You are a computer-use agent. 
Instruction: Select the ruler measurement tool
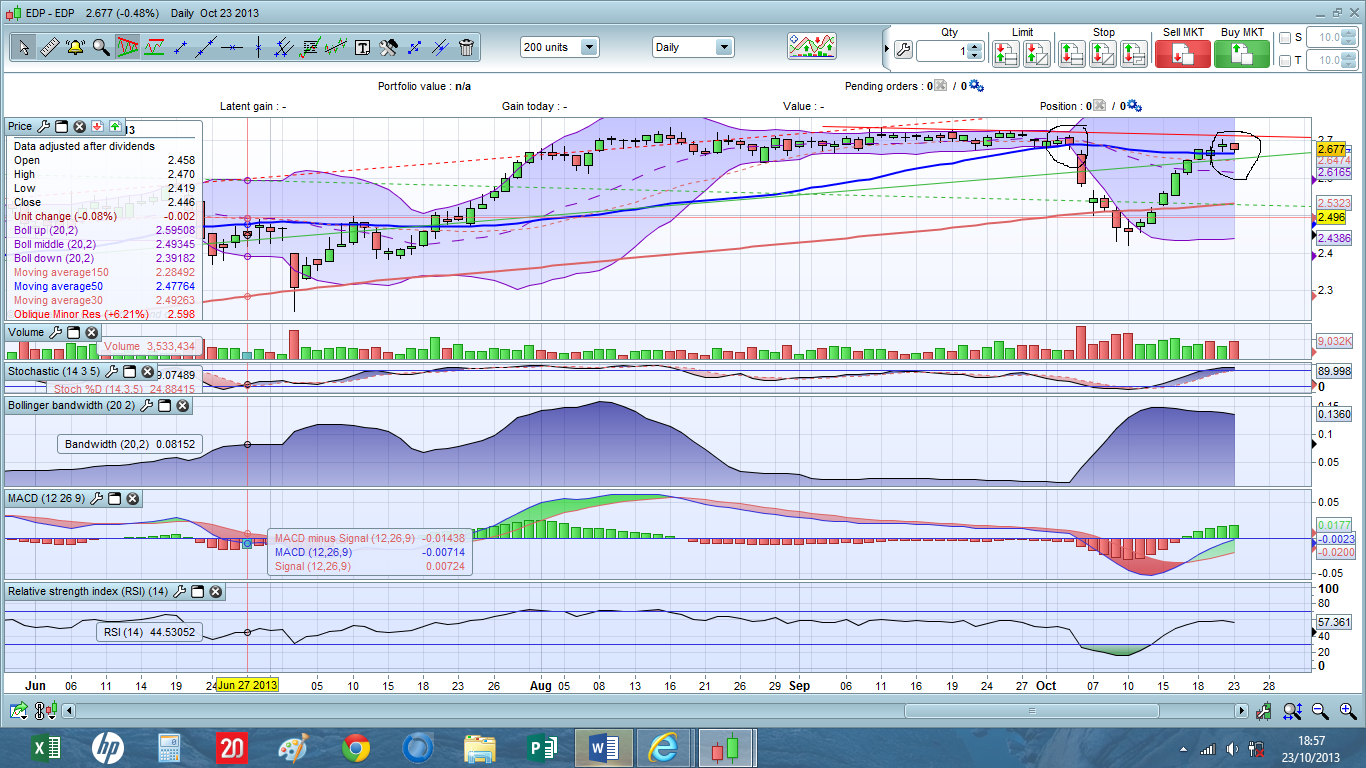49,47
